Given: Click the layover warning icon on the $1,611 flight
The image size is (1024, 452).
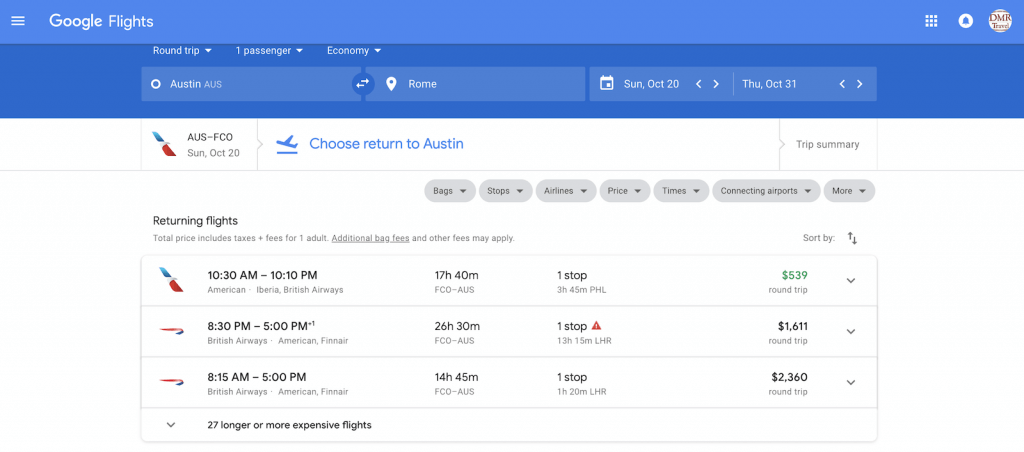Looking at the screenshot, I should pyautogui.click(x=596, y=325).
